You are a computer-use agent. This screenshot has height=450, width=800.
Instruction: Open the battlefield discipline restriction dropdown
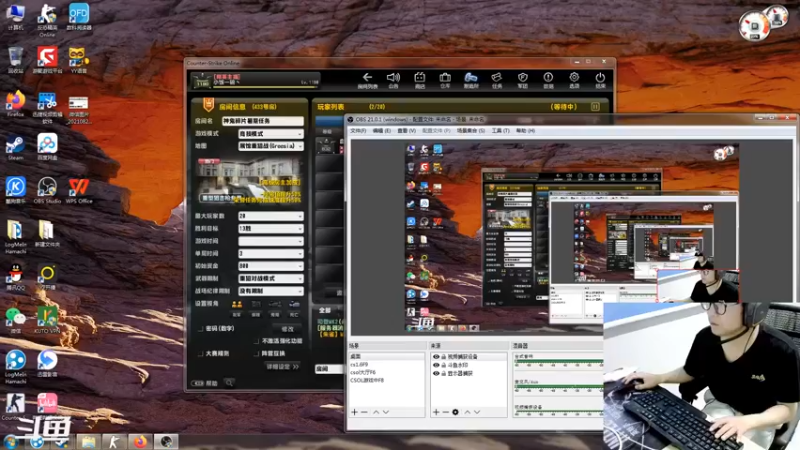click(x=270, y=291)
